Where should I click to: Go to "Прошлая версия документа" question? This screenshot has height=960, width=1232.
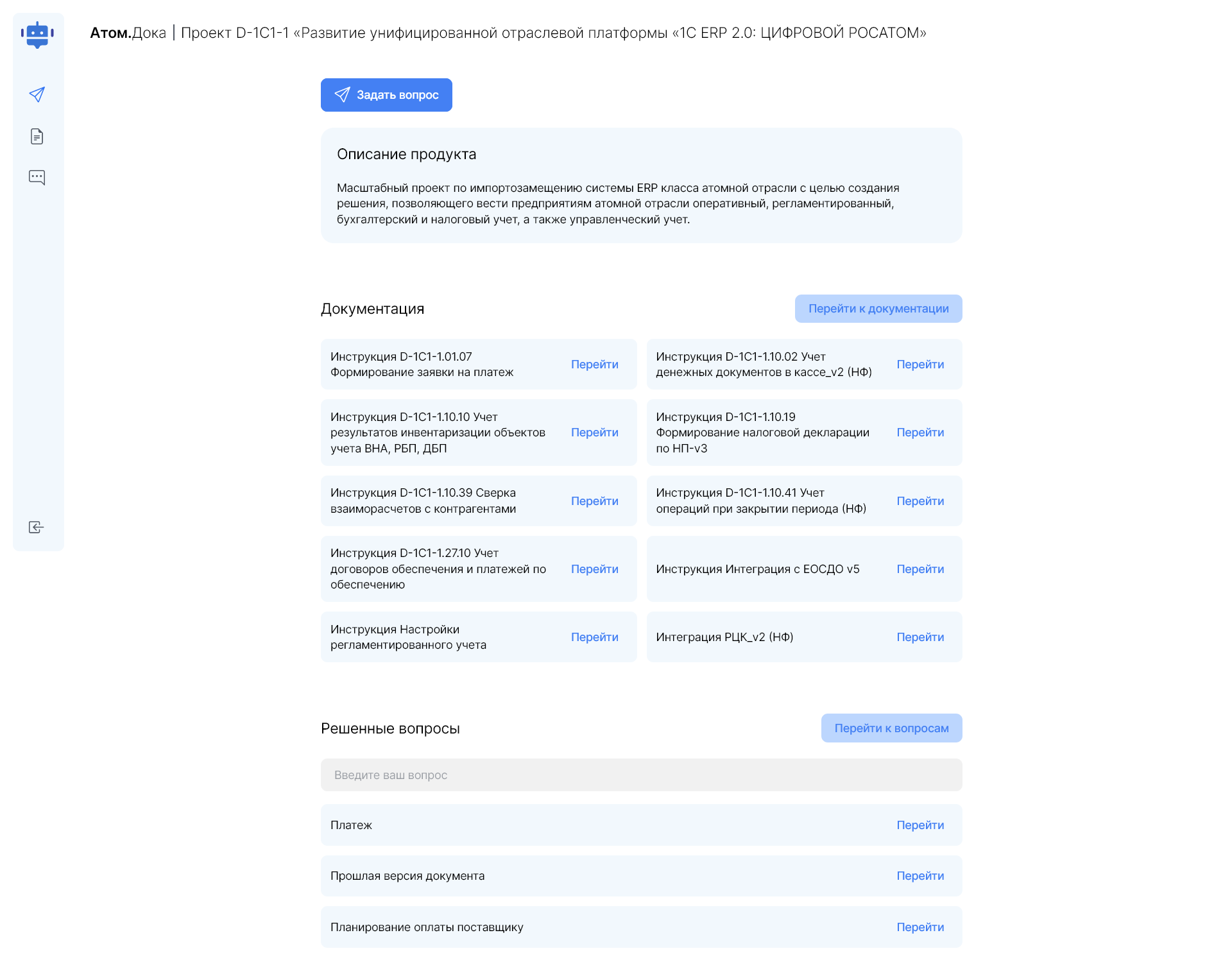tap(920, 876)
